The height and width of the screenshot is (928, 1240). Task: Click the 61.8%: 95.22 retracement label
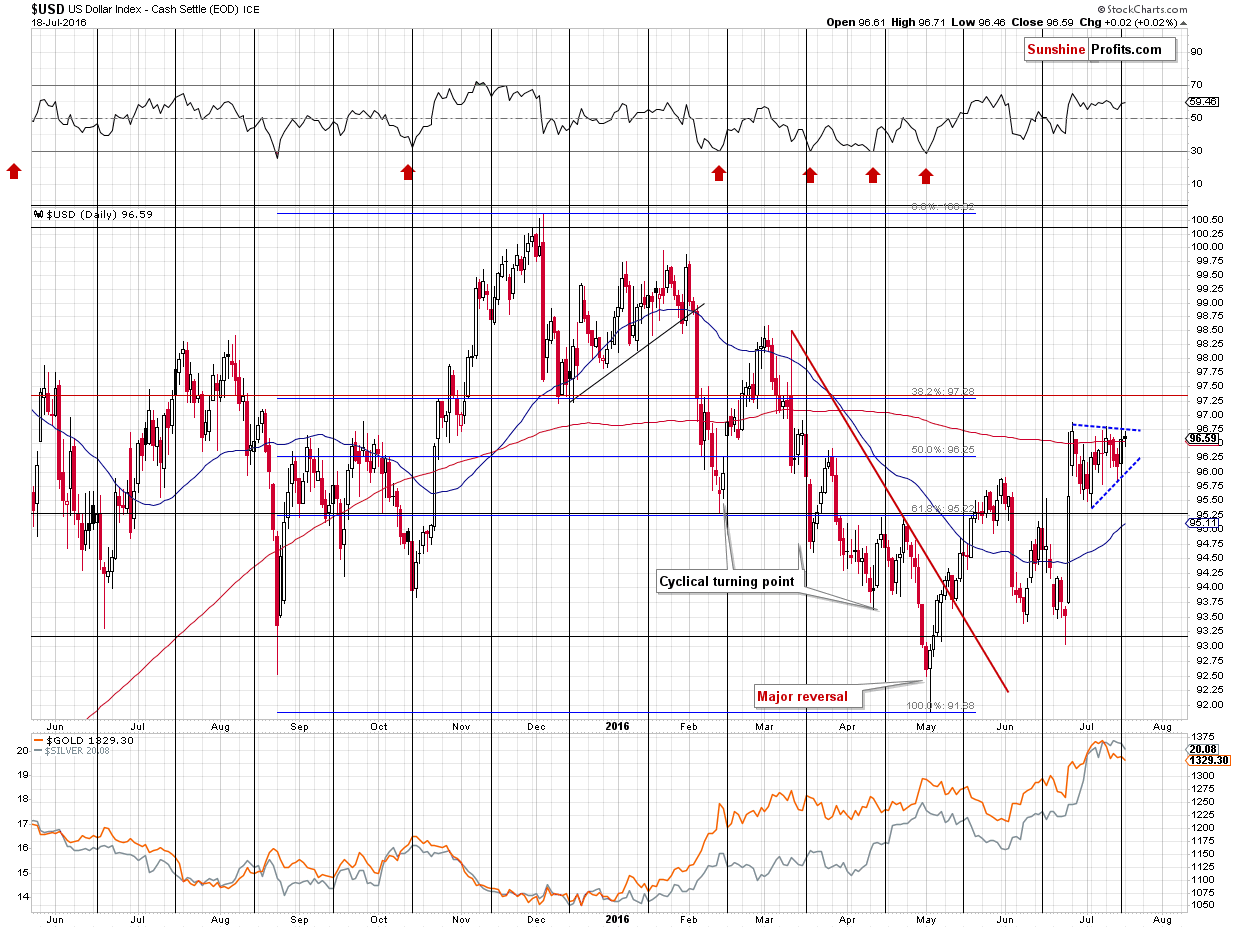point(945,509)
